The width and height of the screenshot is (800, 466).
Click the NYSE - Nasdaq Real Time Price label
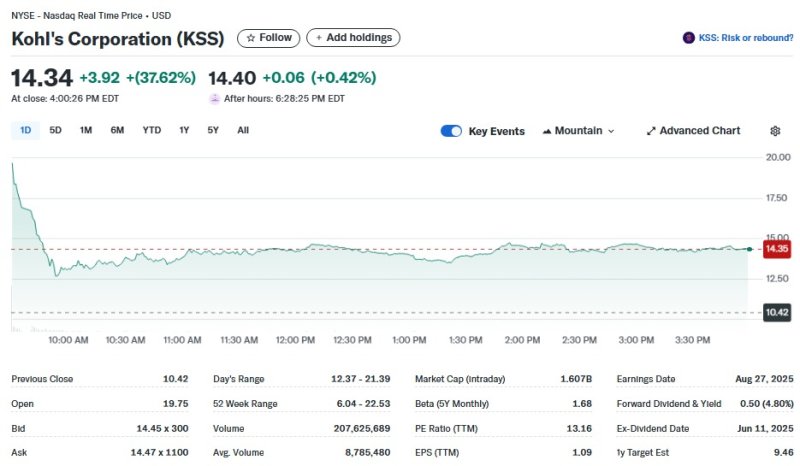[77, 16]
